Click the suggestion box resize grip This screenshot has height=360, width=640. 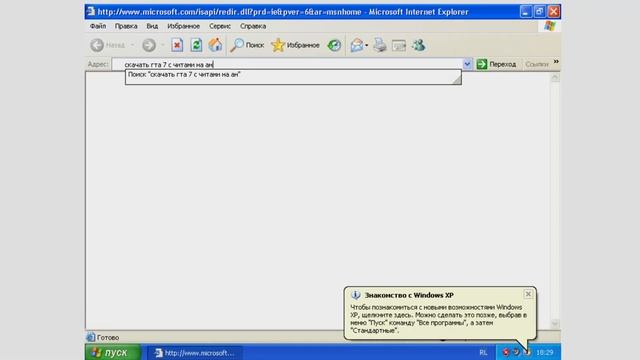[457, 80]
